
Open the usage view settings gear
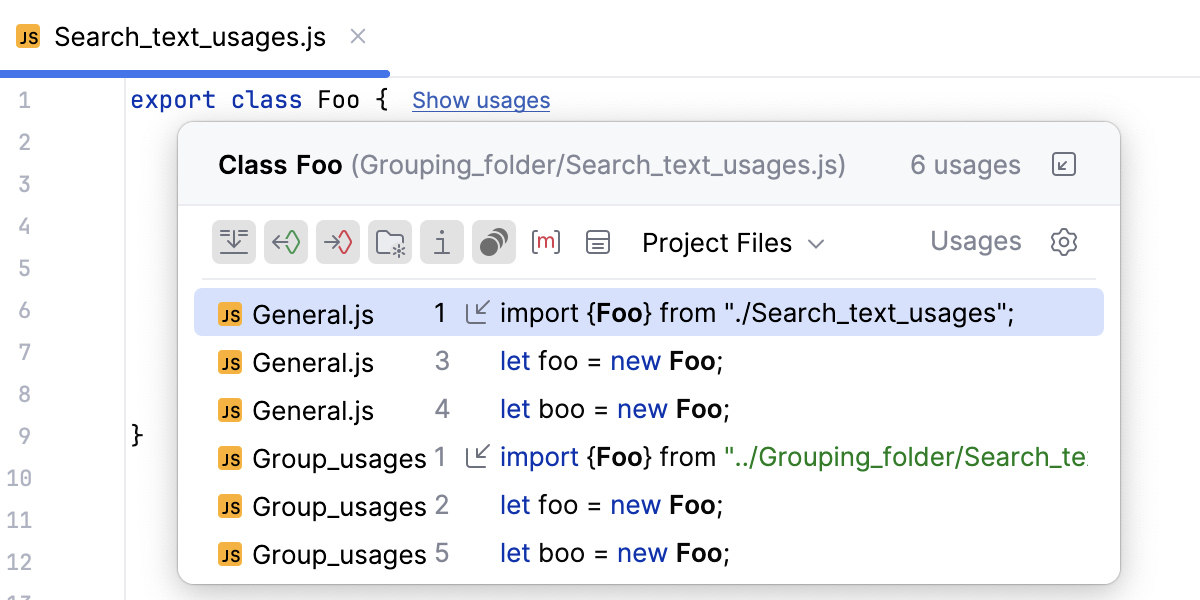pyautogui.click(x=1063, y=242)
